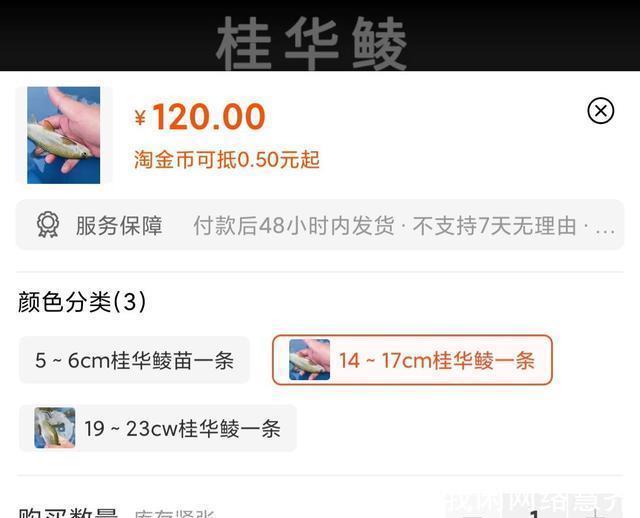The height and width of the screenshot is (518, 640).
Task: Open the 付款后48小时内发货 shipping info
Action: [294, 225]
